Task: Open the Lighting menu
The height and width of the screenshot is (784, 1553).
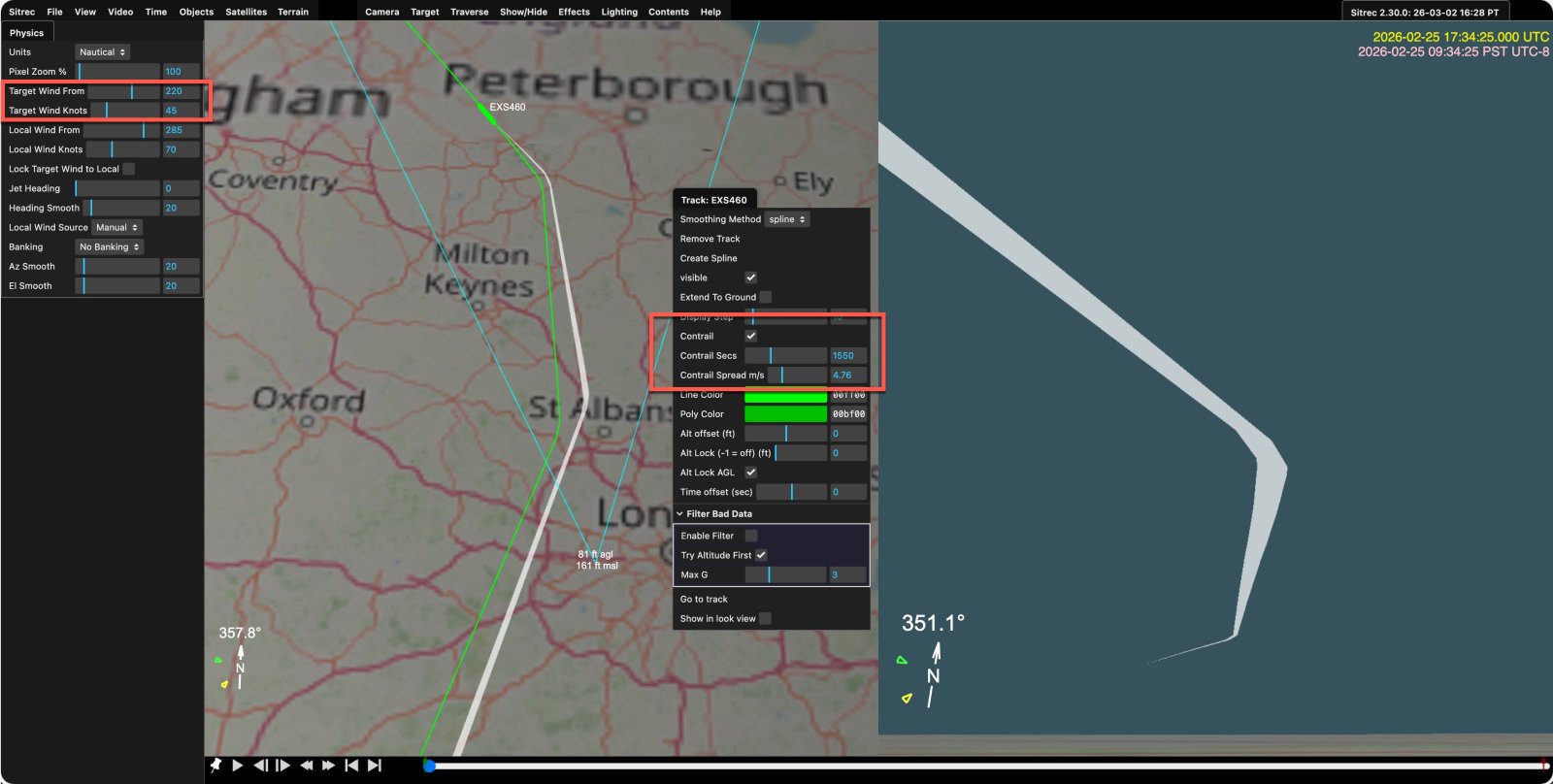Action: [x=619, y=12]
